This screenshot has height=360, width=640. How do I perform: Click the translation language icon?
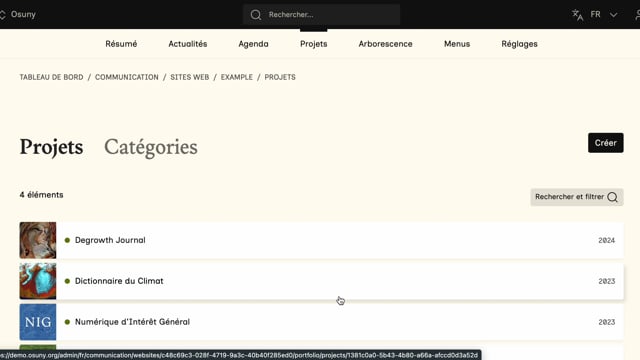pos(578,15)
